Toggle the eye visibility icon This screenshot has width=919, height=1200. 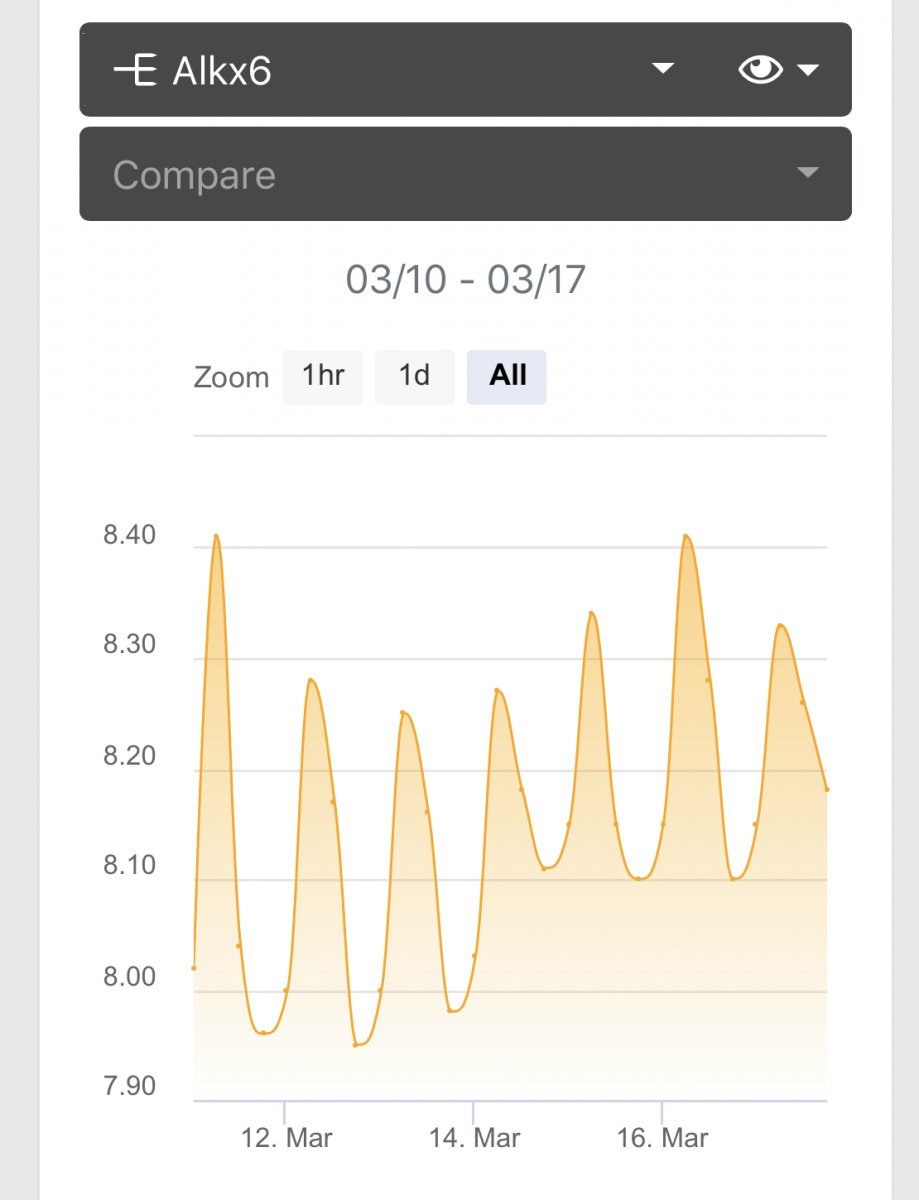tap(760, 70)
